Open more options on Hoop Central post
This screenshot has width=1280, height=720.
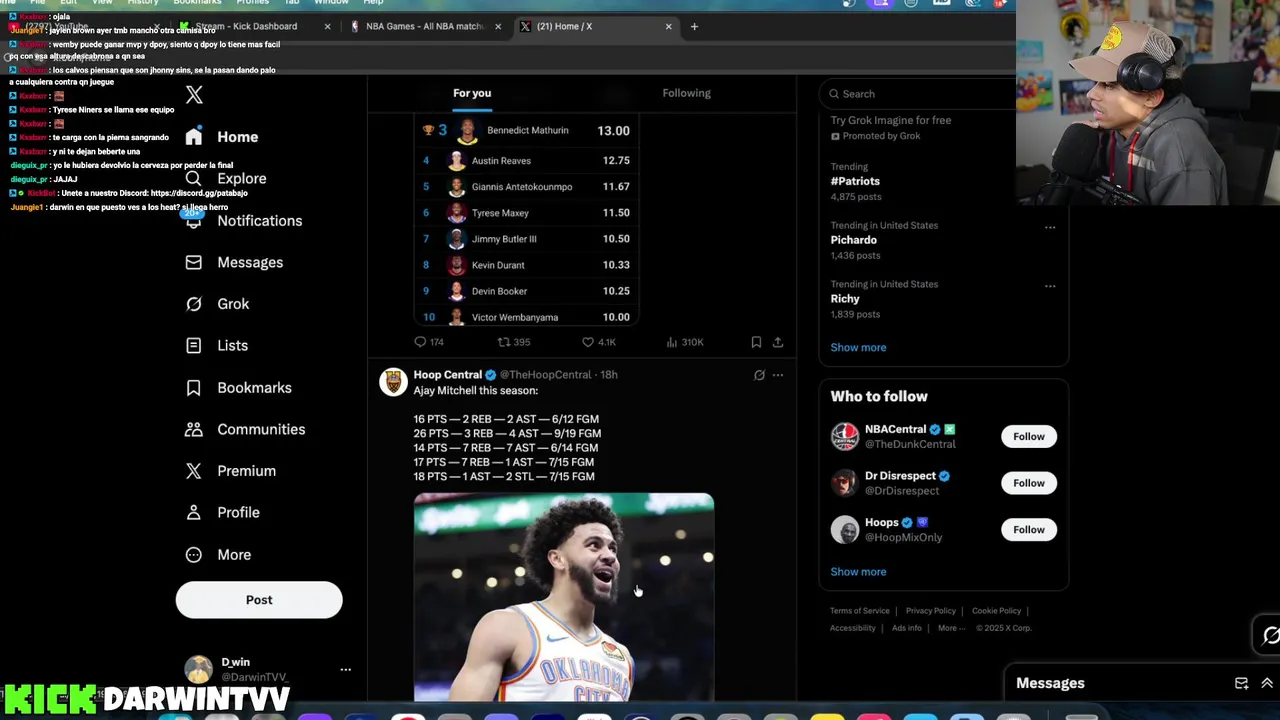click(778, 375)
